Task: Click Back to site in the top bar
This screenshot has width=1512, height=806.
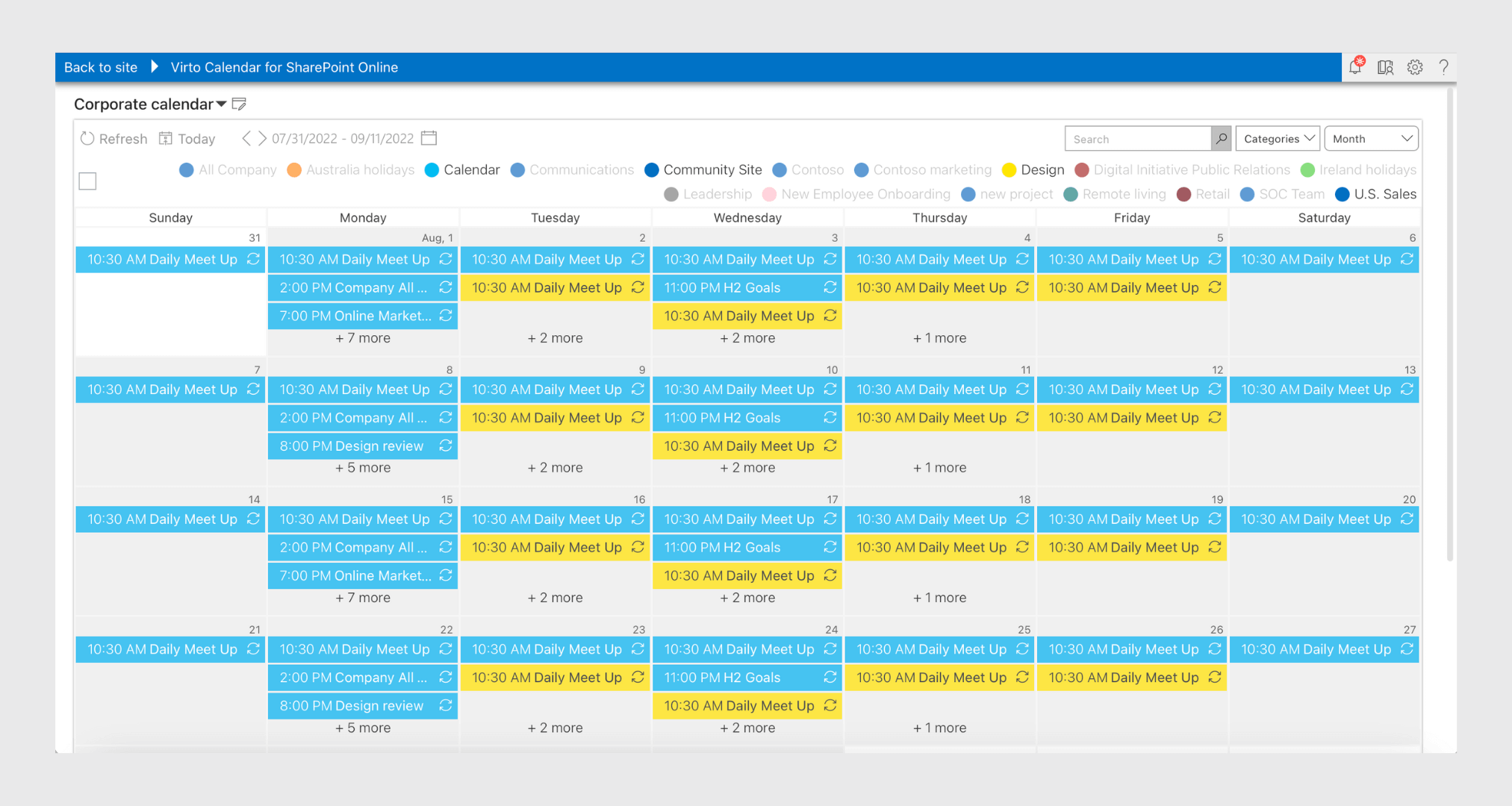Action: point(101,67)
